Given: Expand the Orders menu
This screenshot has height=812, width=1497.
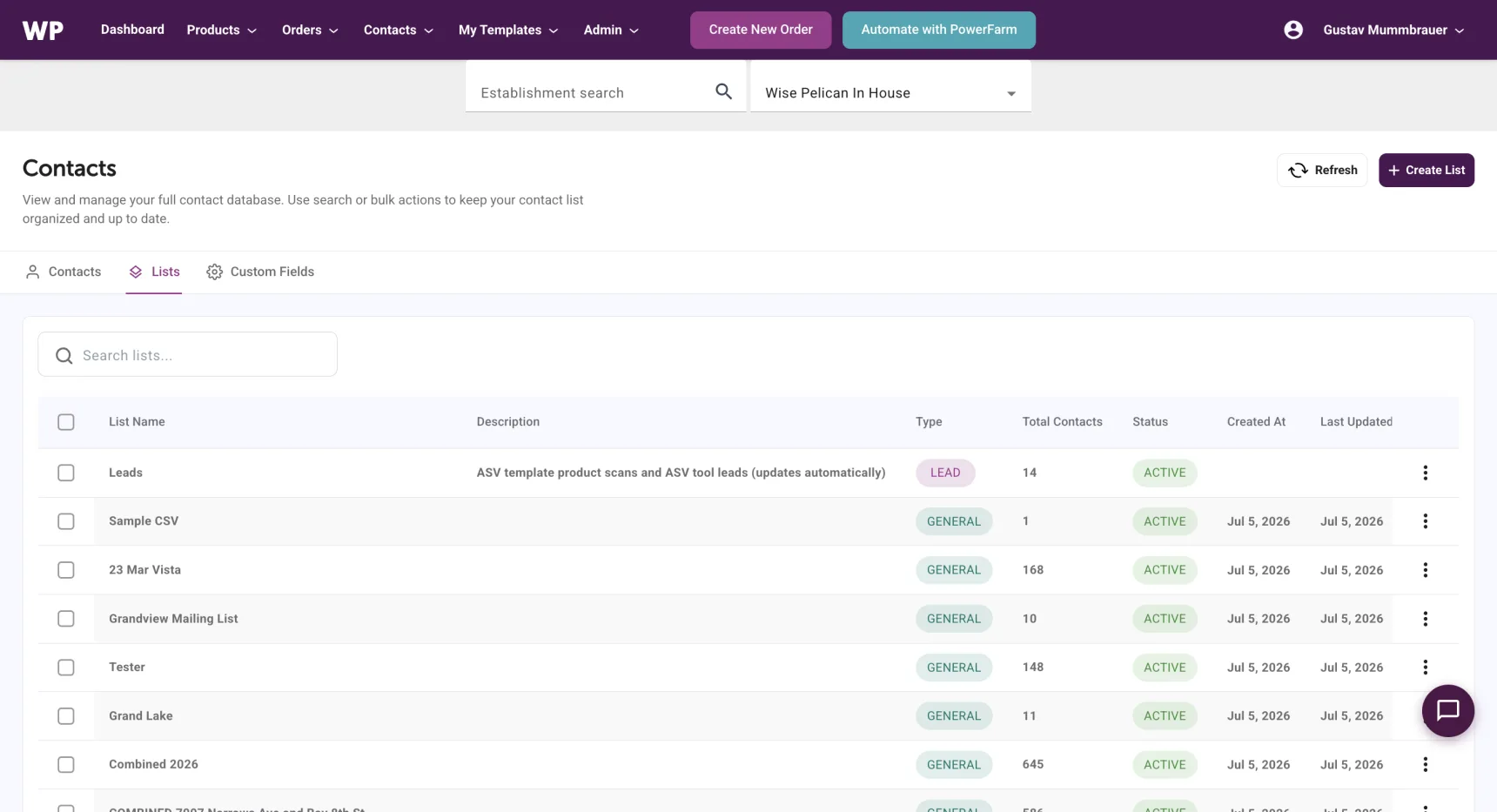Looking at the screenshot, I should 310,30.
